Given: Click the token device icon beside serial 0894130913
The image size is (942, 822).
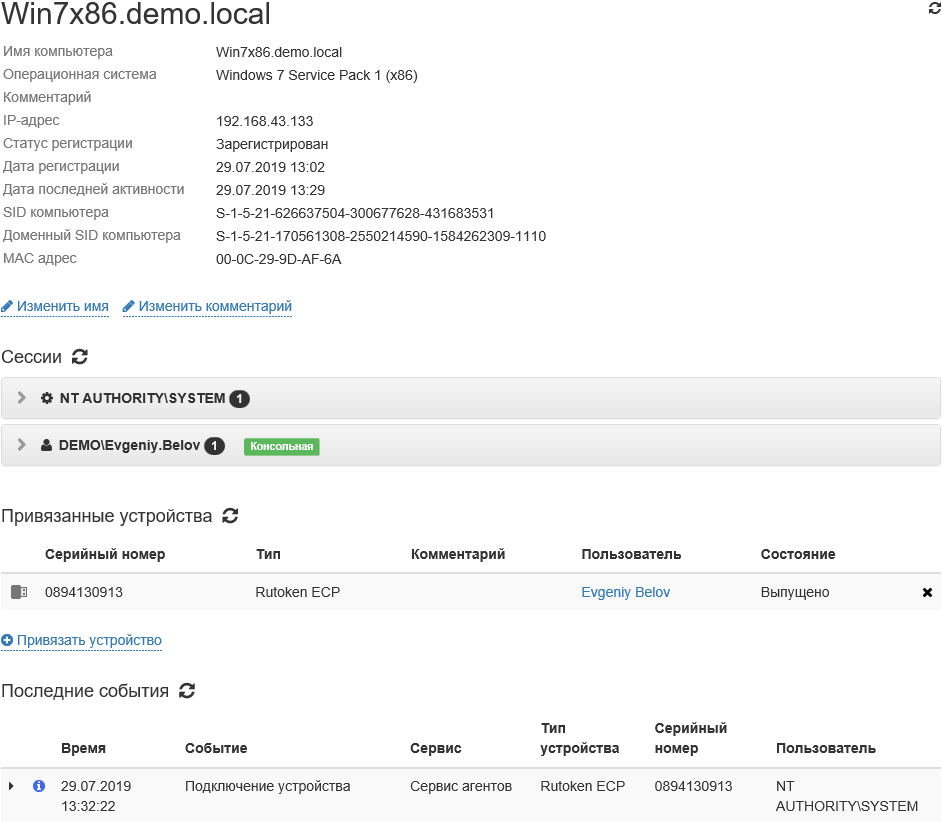Looking at the screenshot, I should (x=19, y=592).
